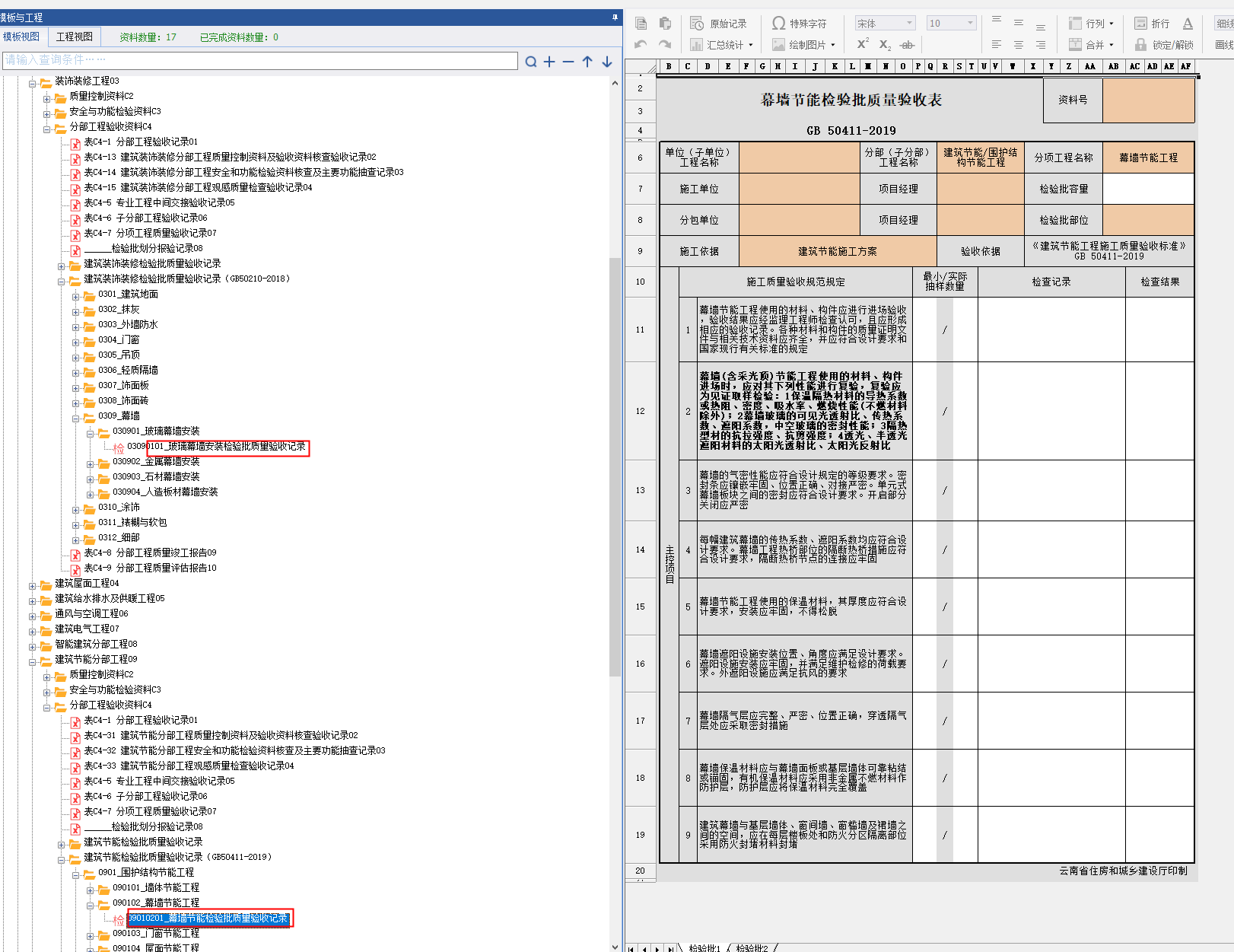Viewport: 1234px width, 952px height.
Task: Collapse the 建筑节能分部工程09 node
Action: (x=33, y=662)
